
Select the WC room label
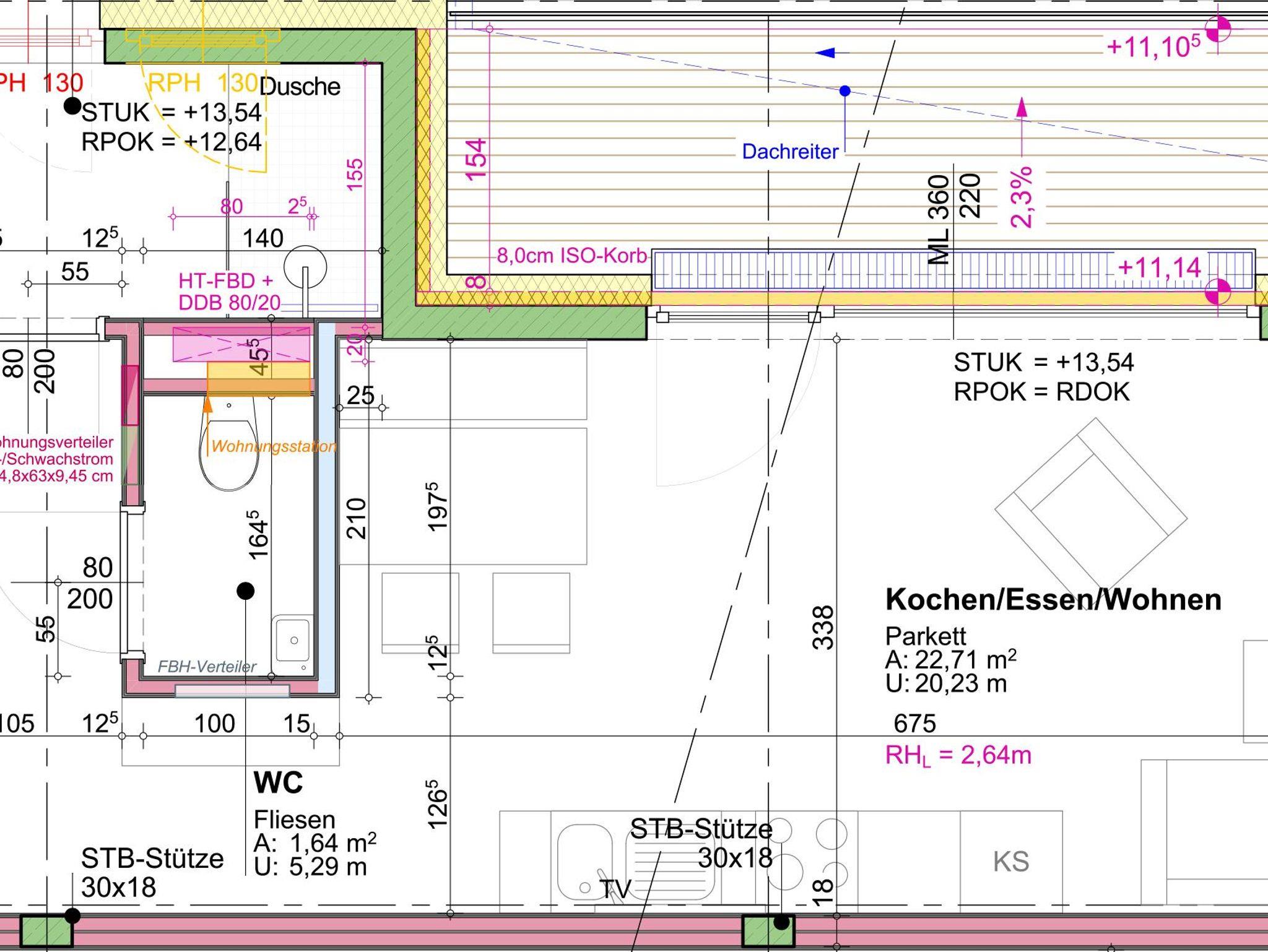(x=278, y=783)
